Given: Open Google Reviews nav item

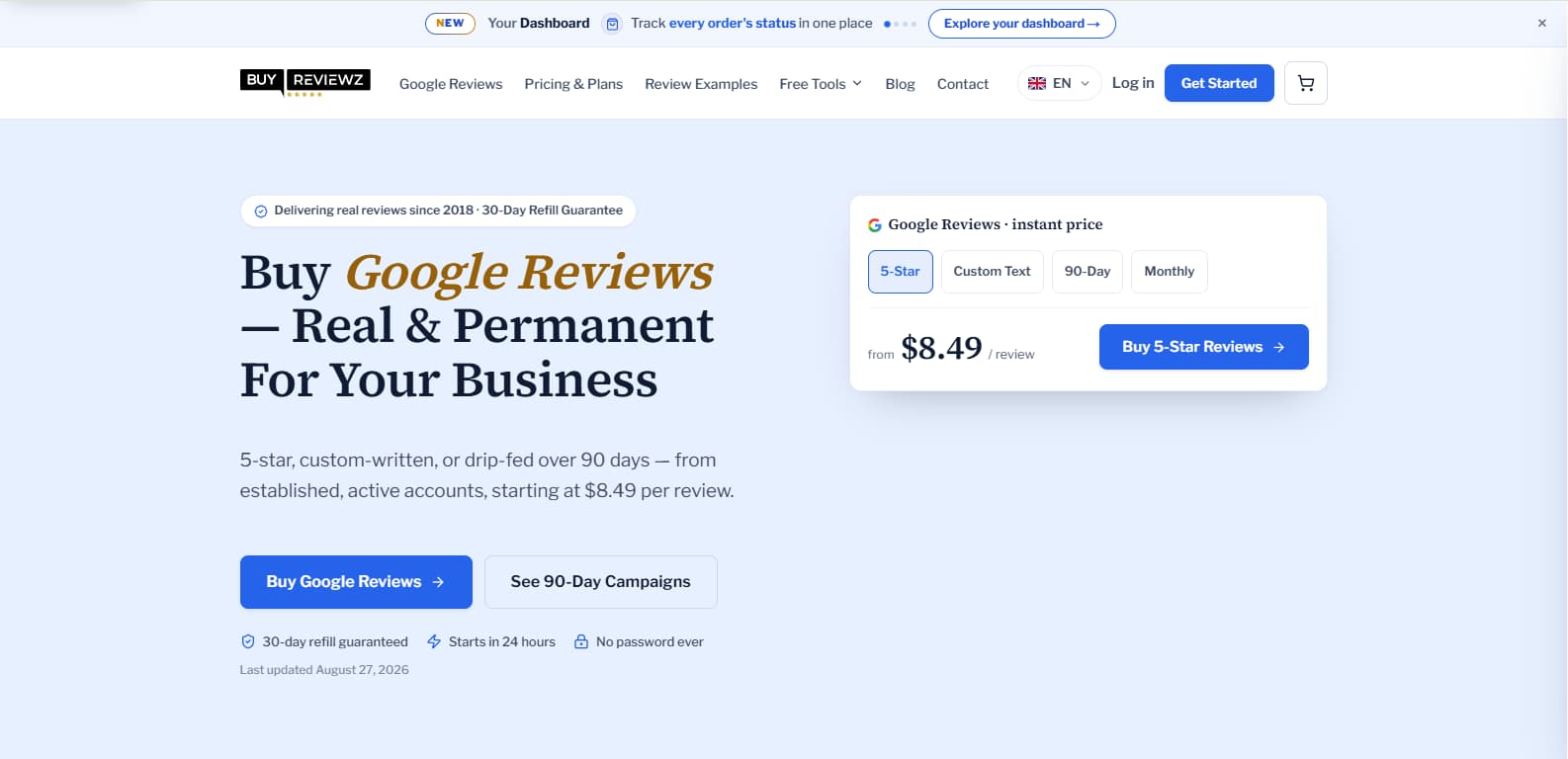Looking at the screenshot, I should 451,84.
